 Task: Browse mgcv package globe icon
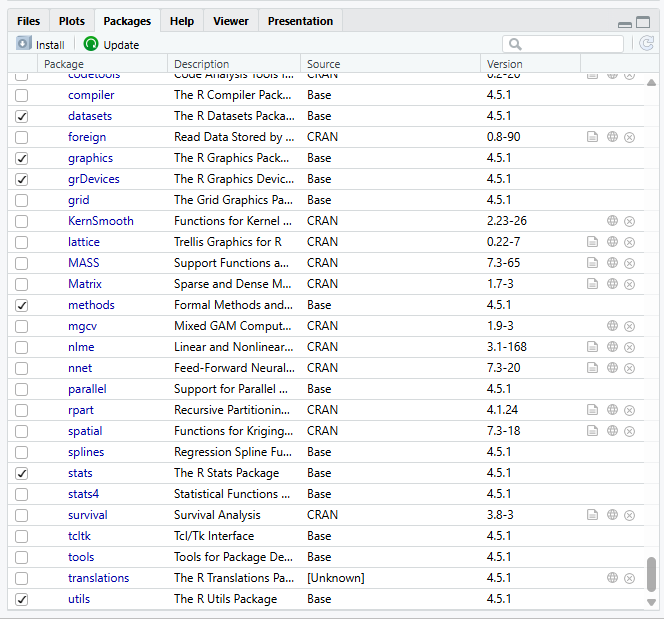pyautogui.click(x=612, y=326)
